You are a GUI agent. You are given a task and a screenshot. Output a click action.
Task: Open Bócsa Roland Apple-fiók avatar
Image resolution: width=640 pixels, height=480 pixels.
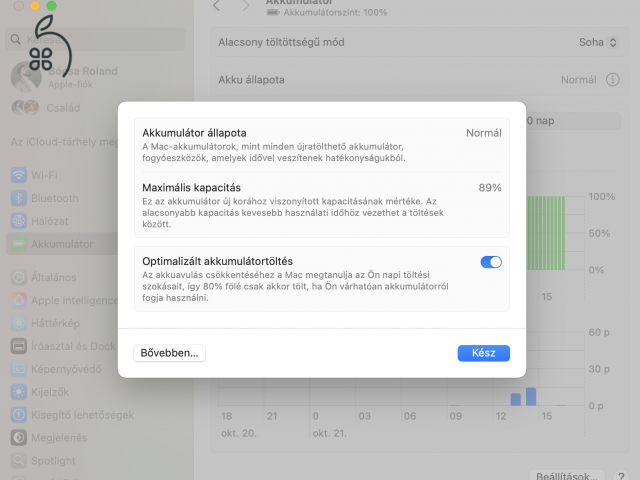(x=26, y=77)
